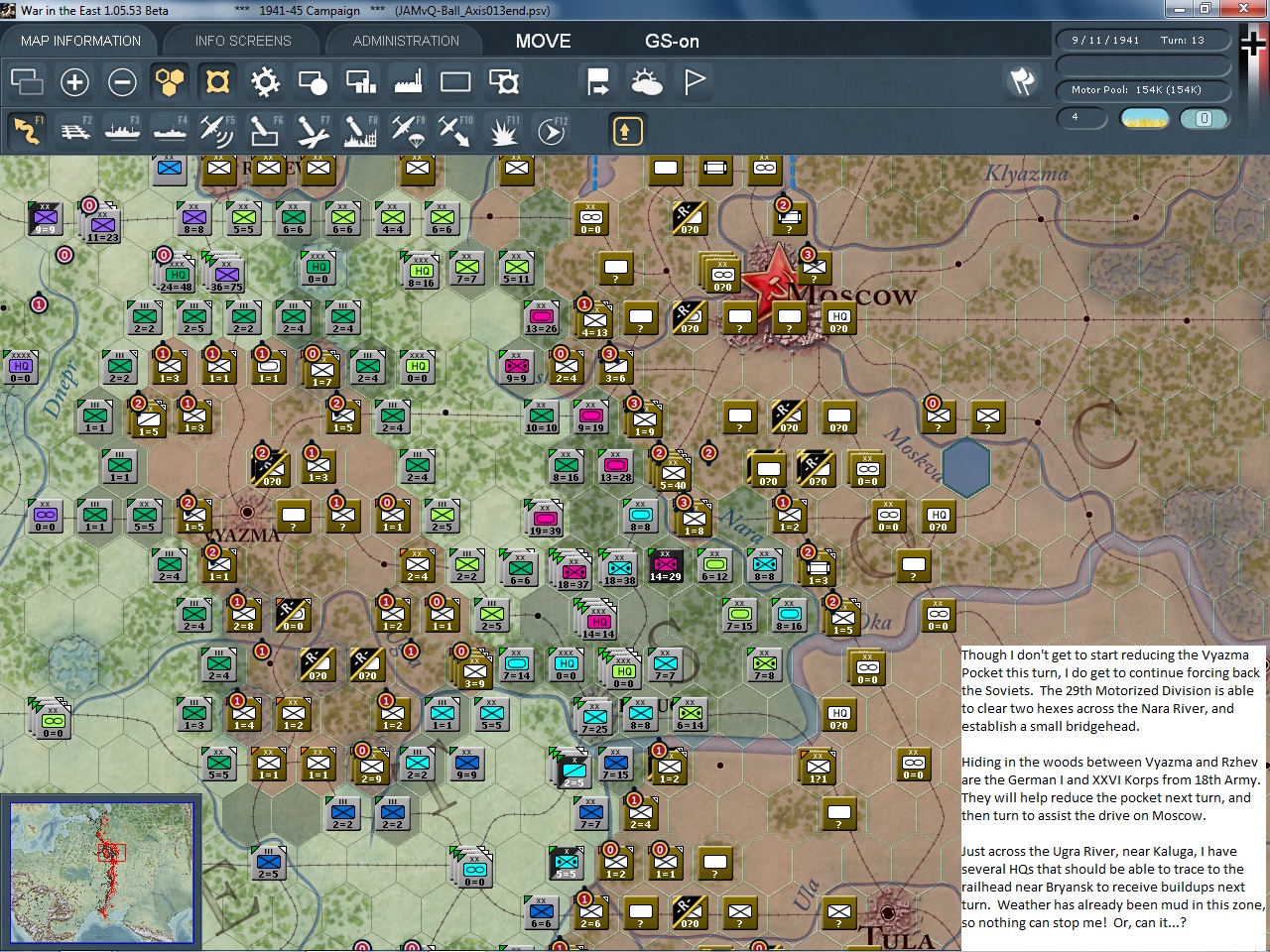The width and height of the screenshot is (1270, 952).
Task: Select the unit counter labeled 18=38
Action: pyautogui.click(x=619, y=567)
